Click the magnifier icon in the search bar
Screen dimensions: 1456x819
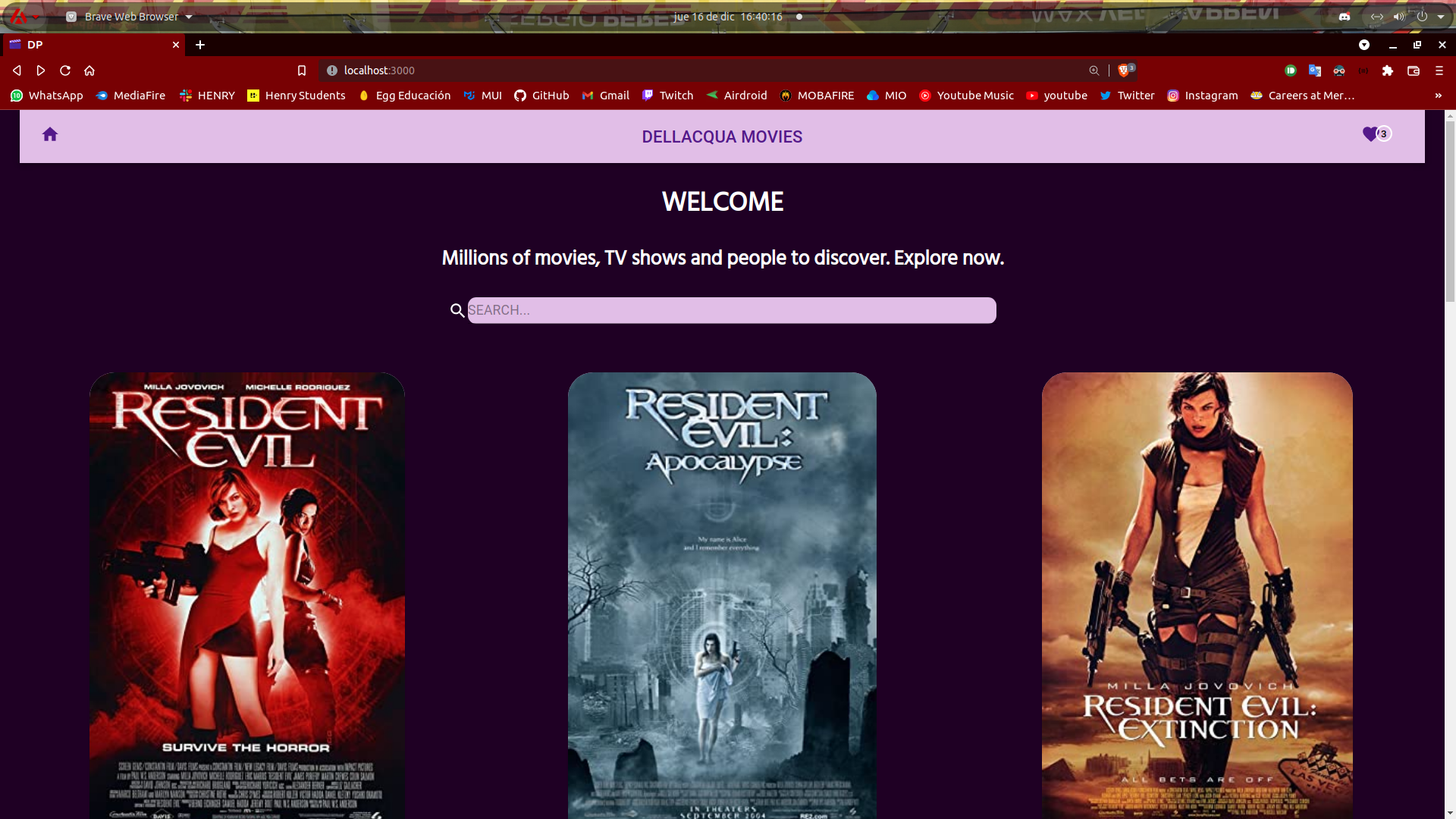[457, 310]
